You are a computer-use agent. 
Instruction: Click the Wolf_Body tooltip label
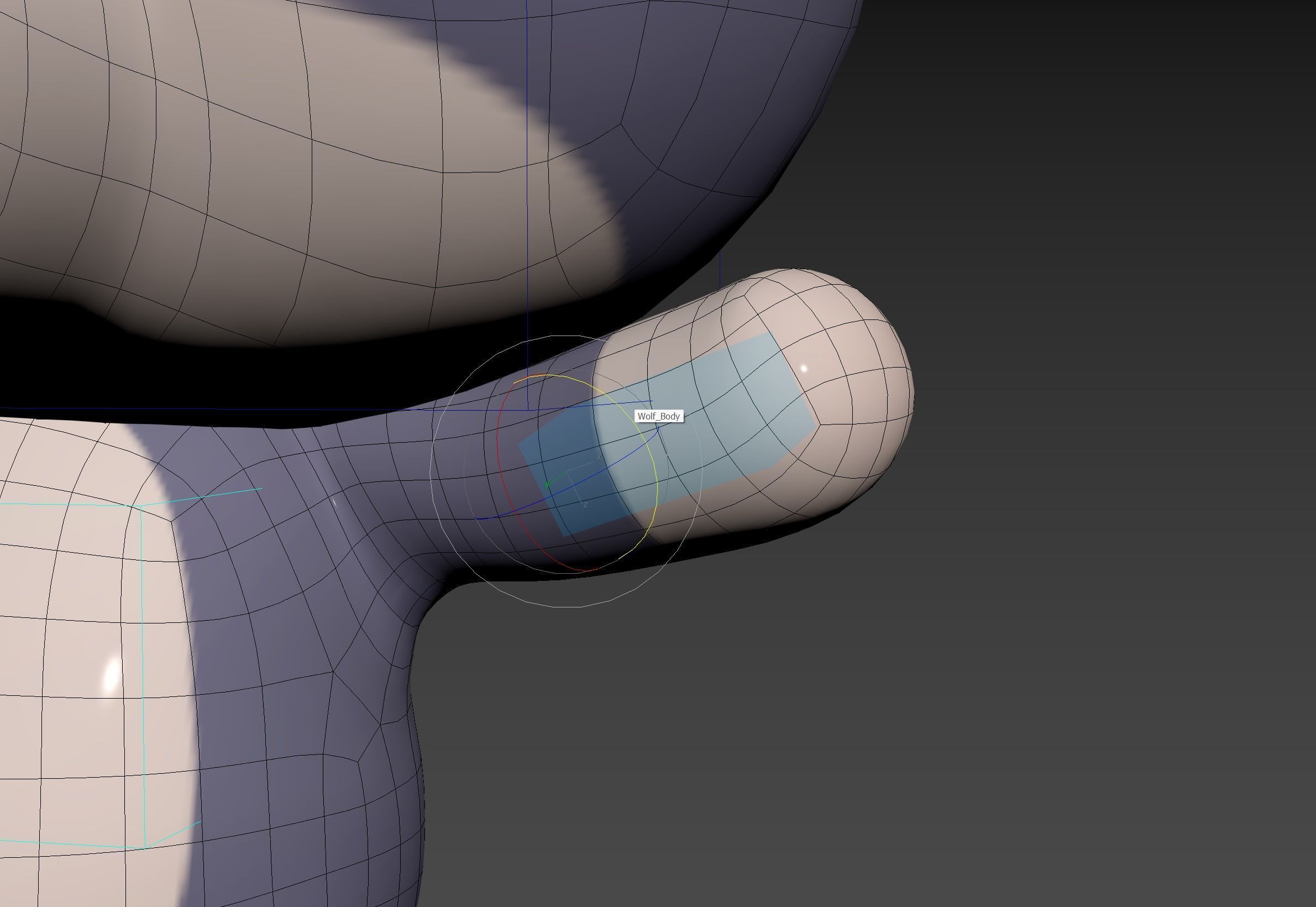(x=659, y=416)
